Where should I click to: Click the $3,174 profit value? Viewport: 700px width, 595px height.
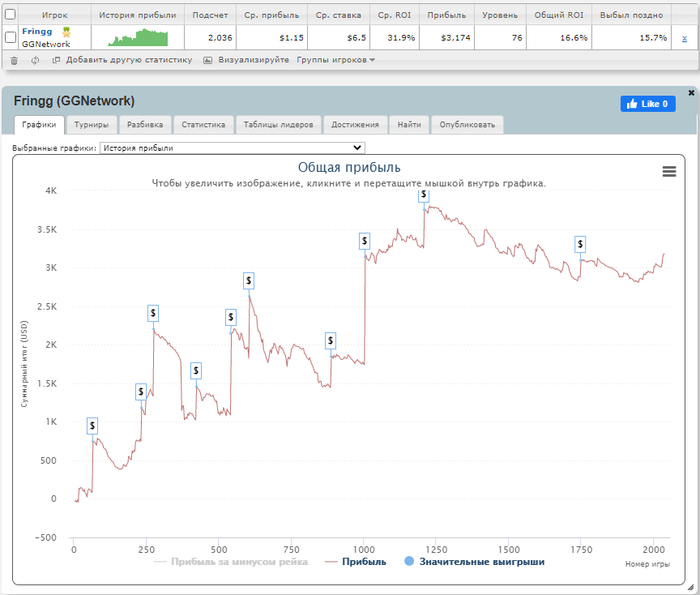456,38
